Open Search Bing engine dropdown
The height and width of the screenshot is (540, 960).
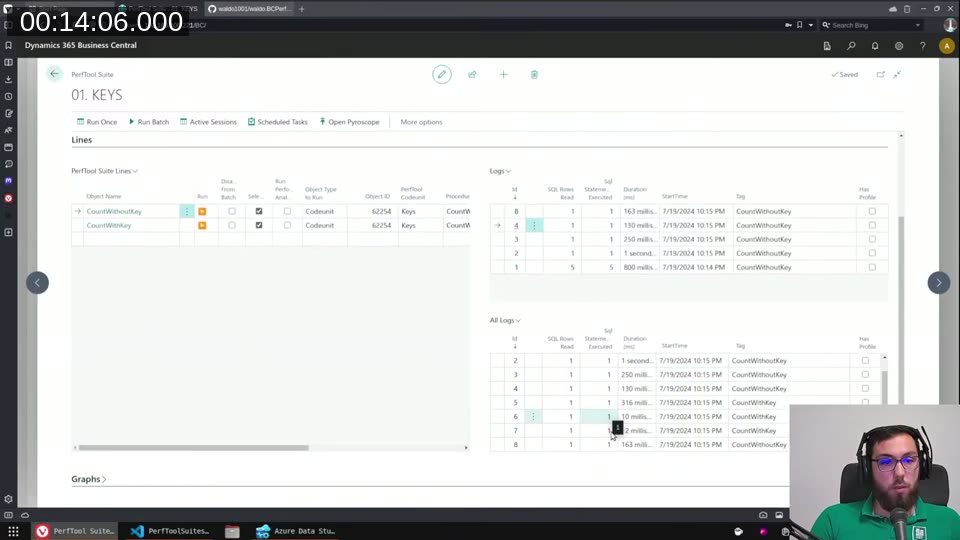point(917,25)
